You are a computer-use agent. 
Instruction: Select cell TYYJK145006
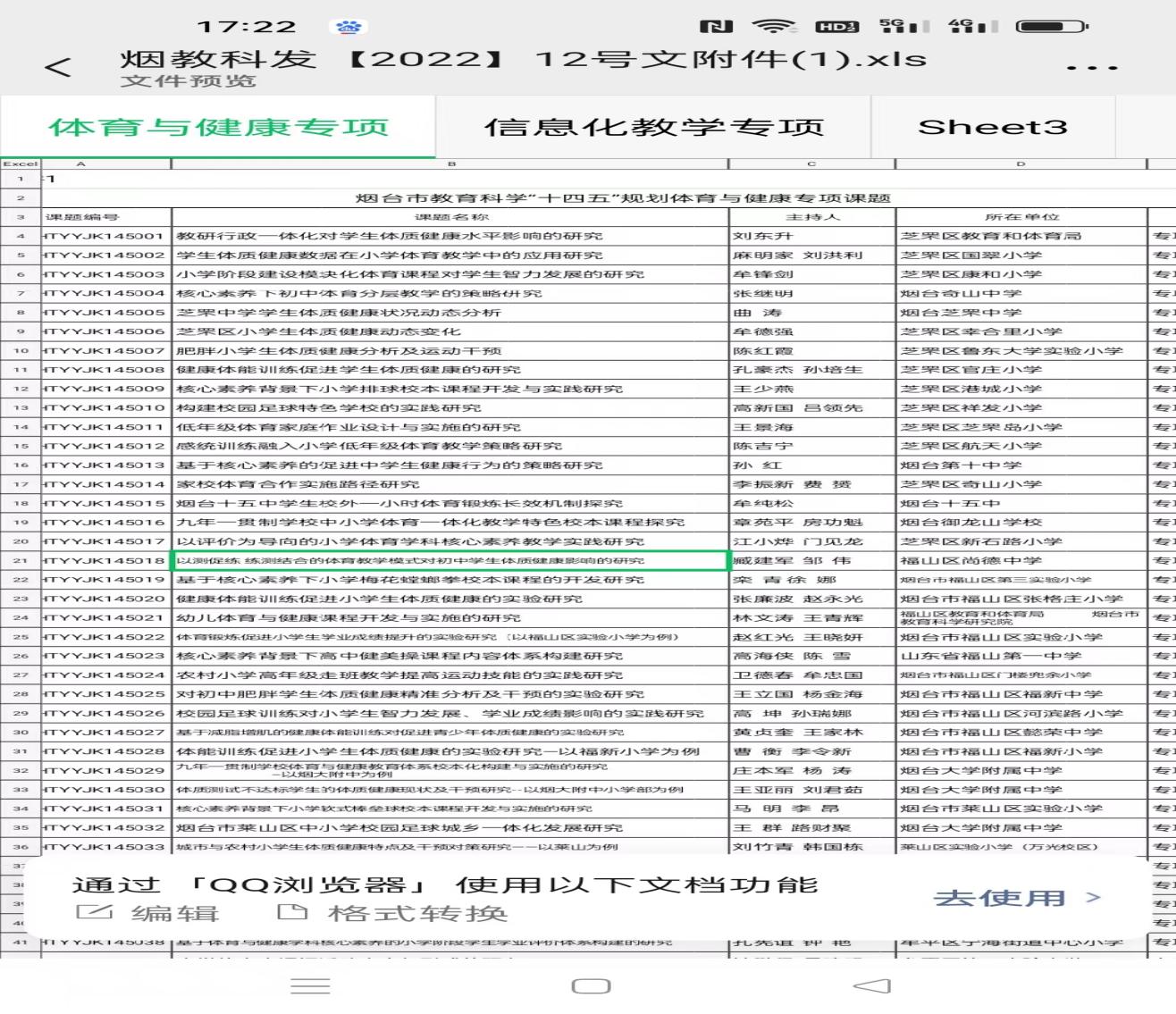[105, 331]
